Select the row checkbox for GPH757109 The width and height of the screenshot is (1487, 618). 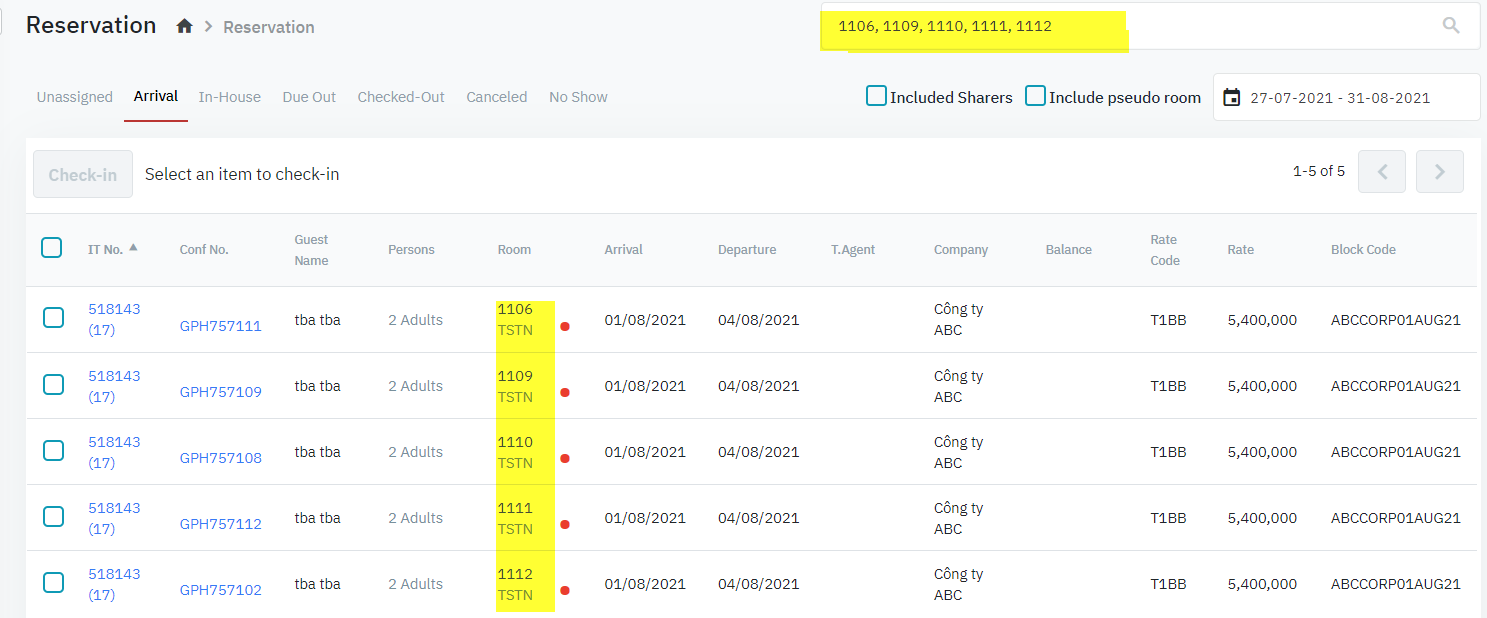coord(53,385)
